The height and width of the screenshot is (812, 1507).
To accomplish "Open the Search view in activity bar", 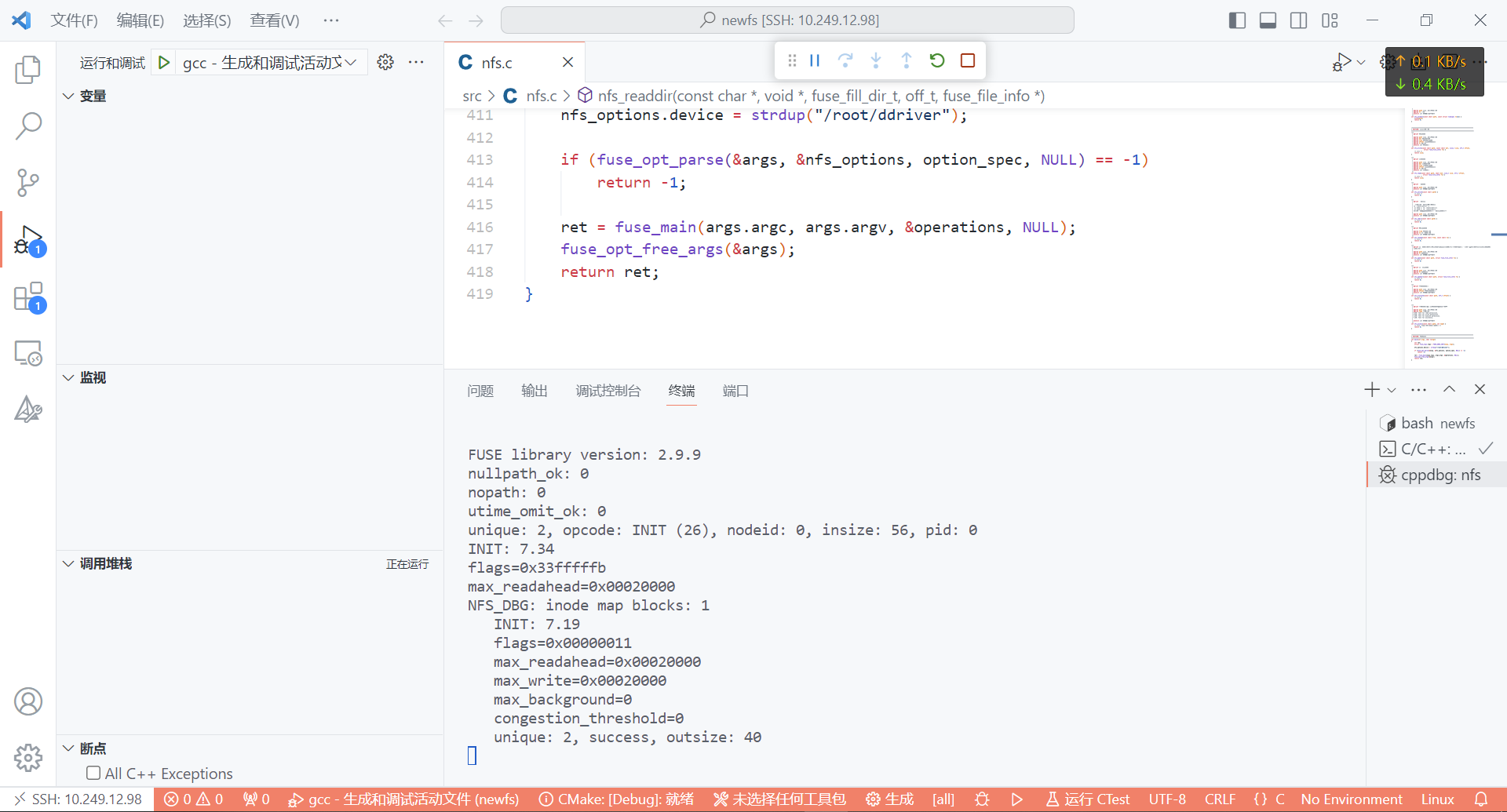I will [28, 126].
